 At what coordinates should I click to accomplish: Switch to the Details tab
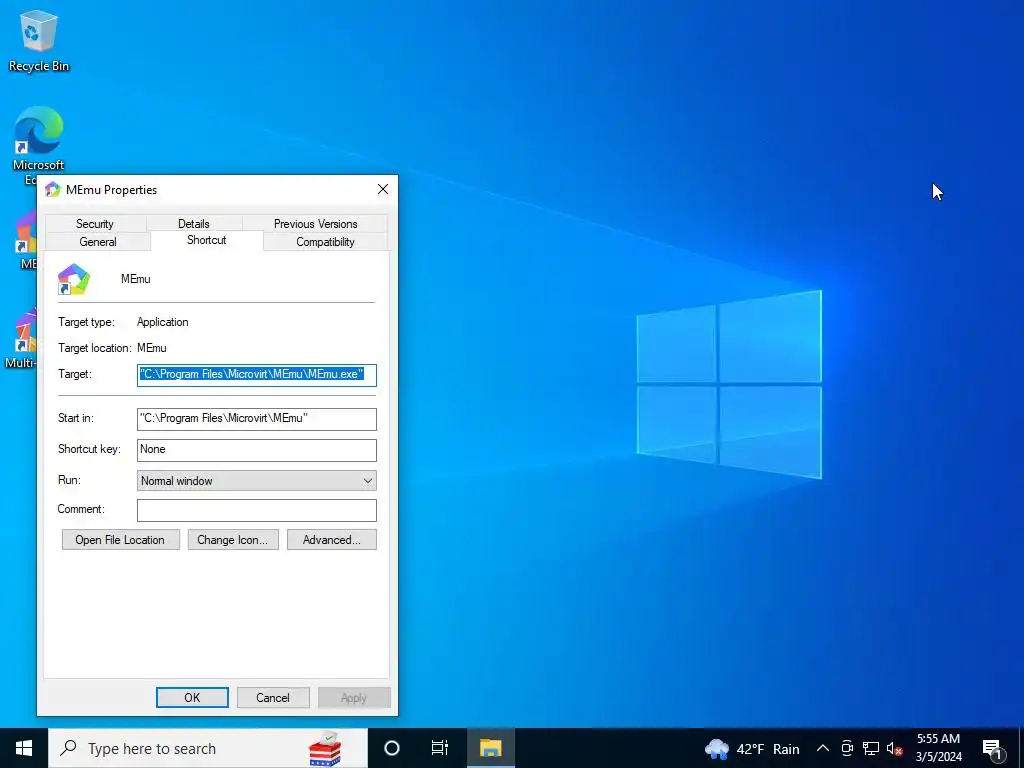(194, 224)
